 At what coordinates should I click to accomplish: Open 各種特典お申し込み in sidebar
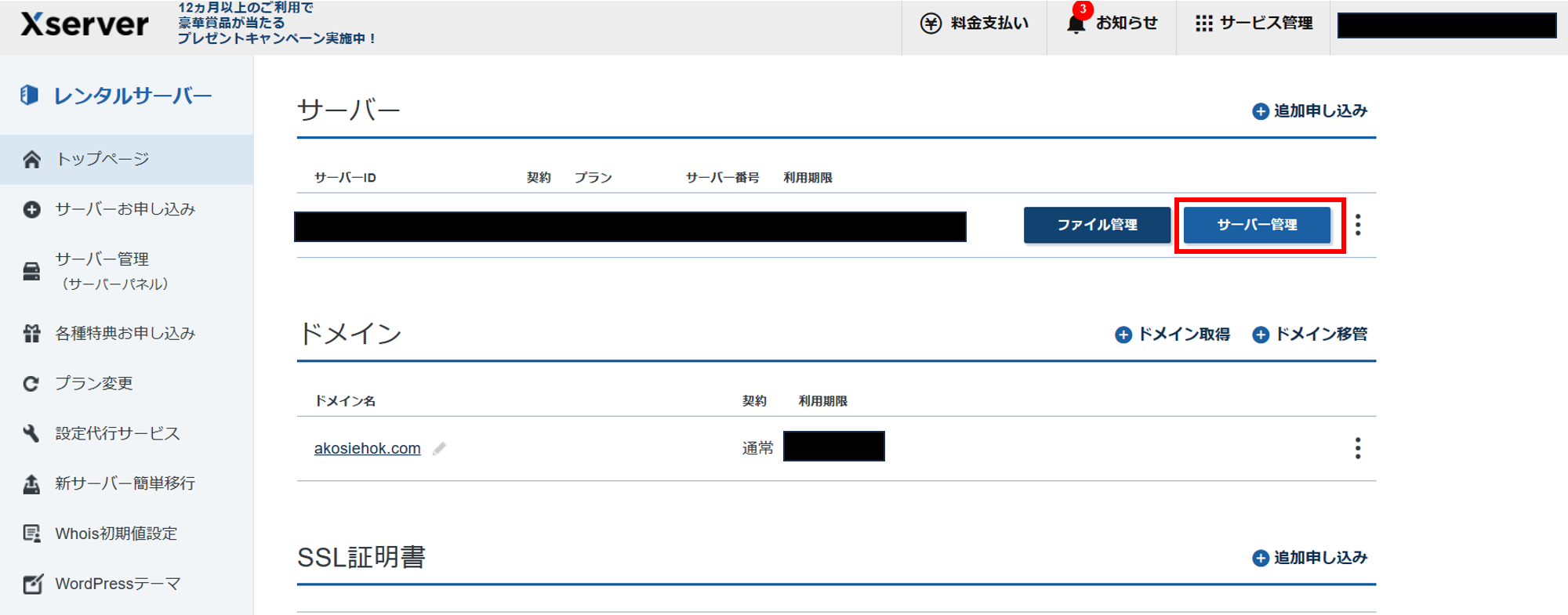[x=126, y=333]
